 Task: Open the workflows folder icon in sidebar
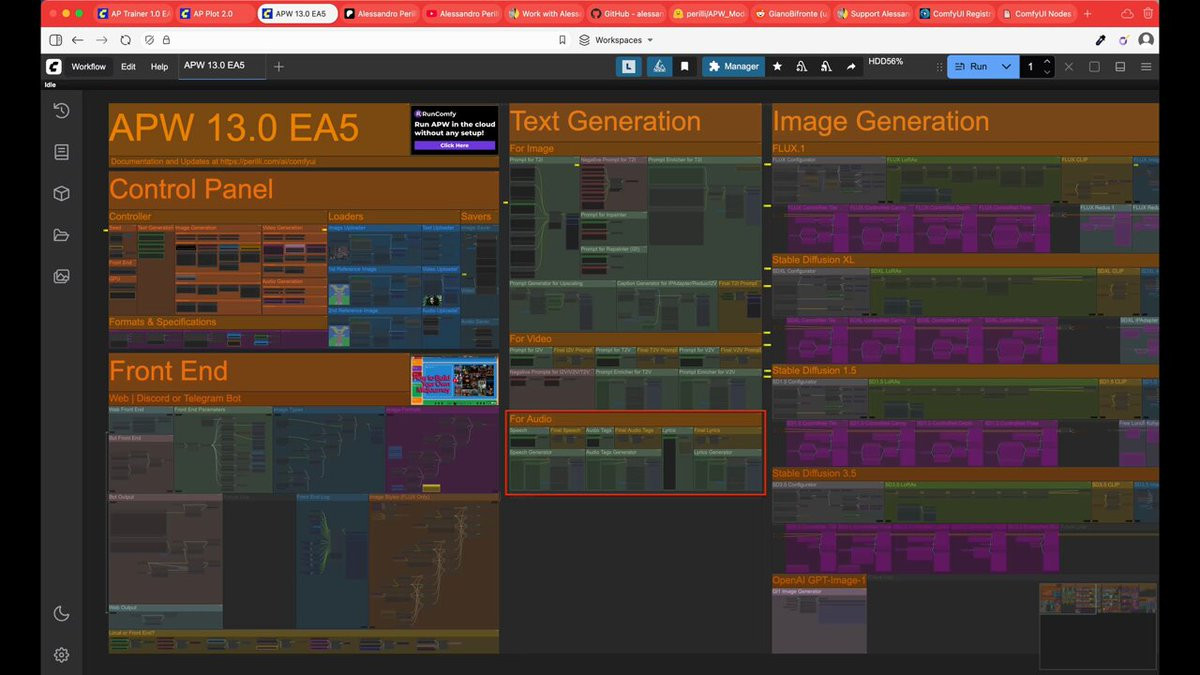(61, 235)
